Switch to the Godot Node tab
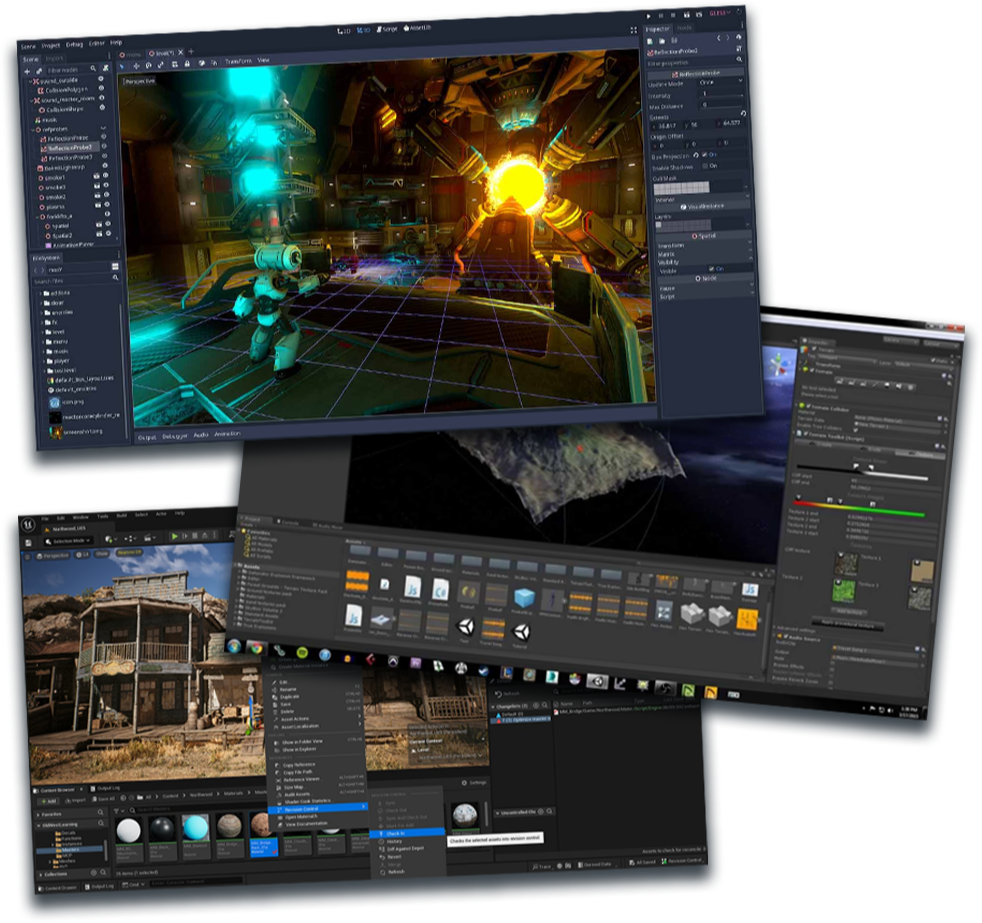 click(685, 28)
